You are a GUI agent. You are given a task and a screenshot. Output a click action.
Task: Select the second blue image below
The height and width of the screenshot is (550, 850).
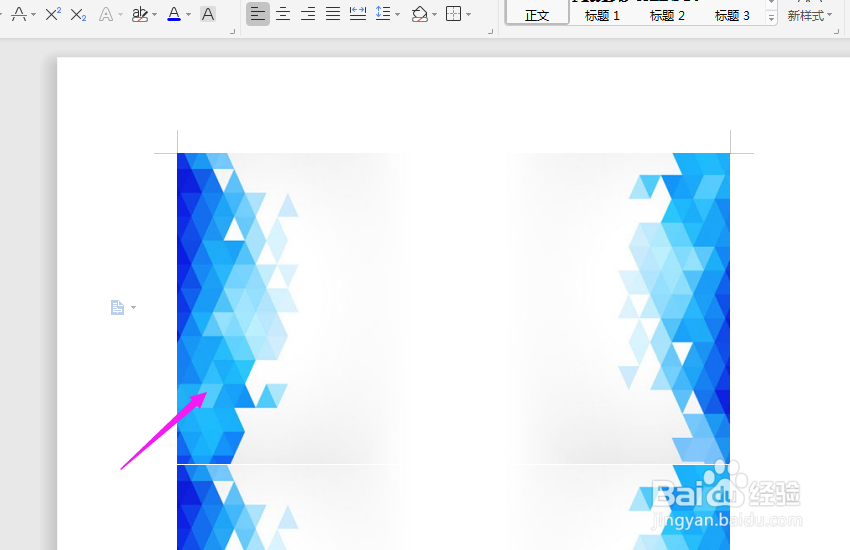[453, 507]
